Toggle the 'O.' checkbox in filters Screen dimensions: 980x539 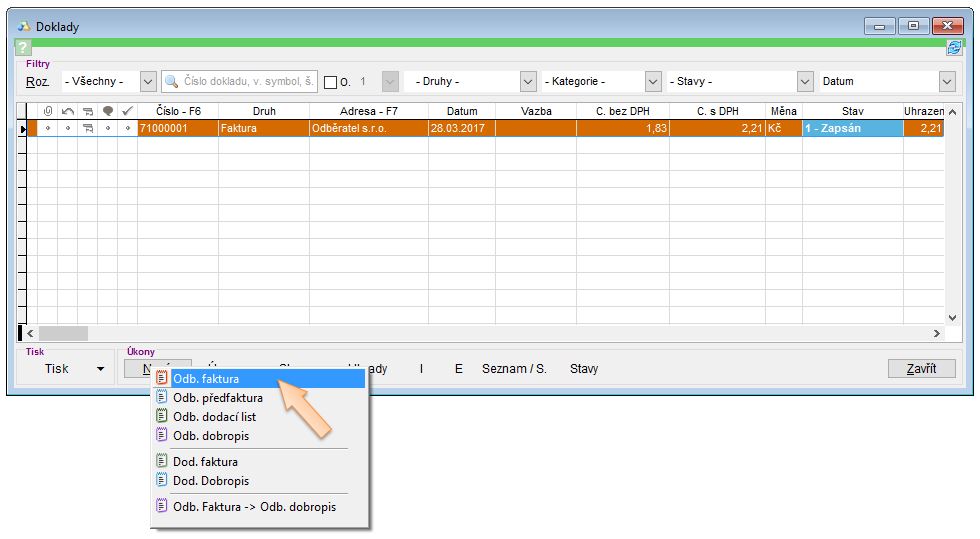pos(331,82)
